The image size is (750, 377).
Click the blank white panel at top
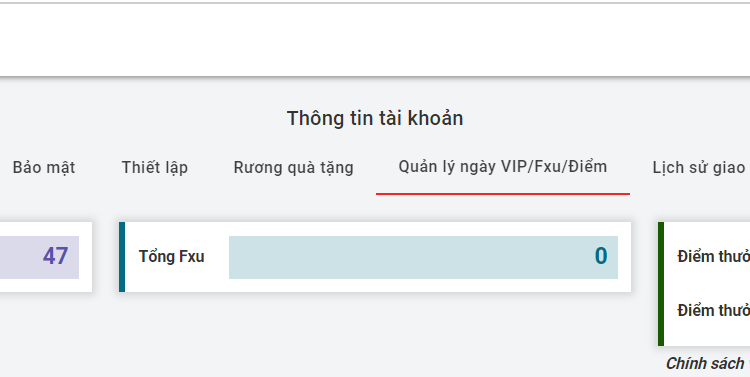pos(375,40)
